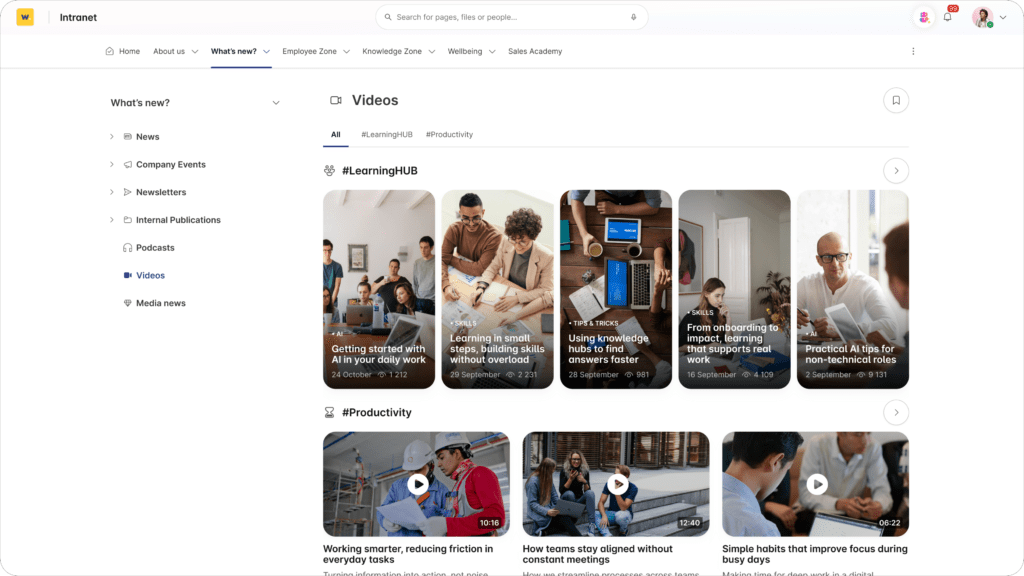1024x576 pixels.
Task: Click the next arrow for #Productivity row
Action: click(x=896, y=412)
